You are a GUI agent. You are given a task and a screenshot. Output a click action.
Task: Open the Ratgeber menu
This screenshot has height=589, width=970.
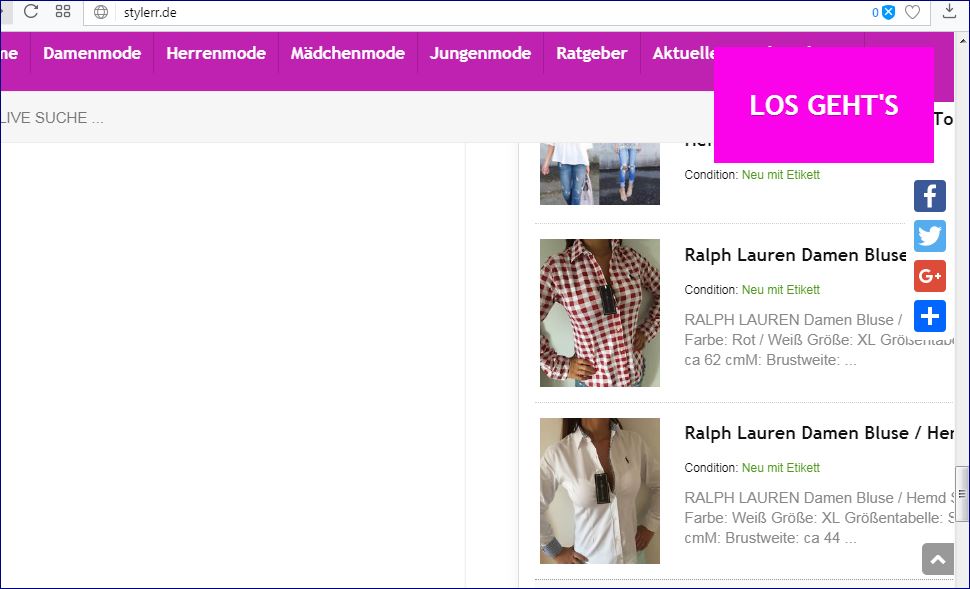592,53
